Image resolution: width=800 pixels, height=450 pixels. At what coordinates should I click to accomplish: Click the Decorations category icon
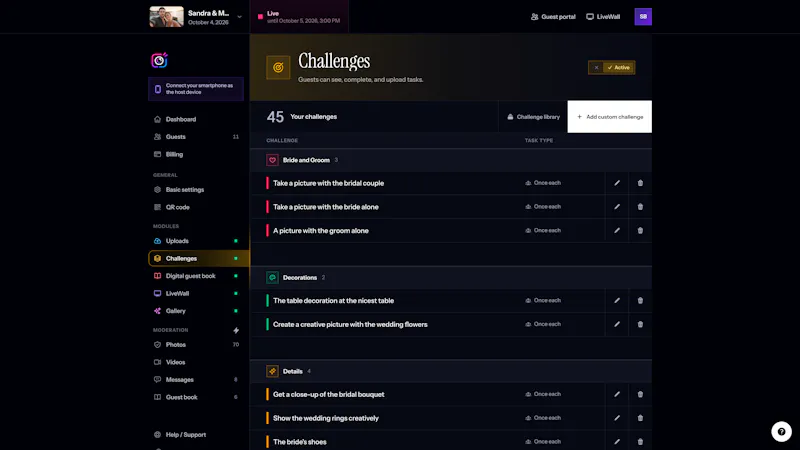272,278
